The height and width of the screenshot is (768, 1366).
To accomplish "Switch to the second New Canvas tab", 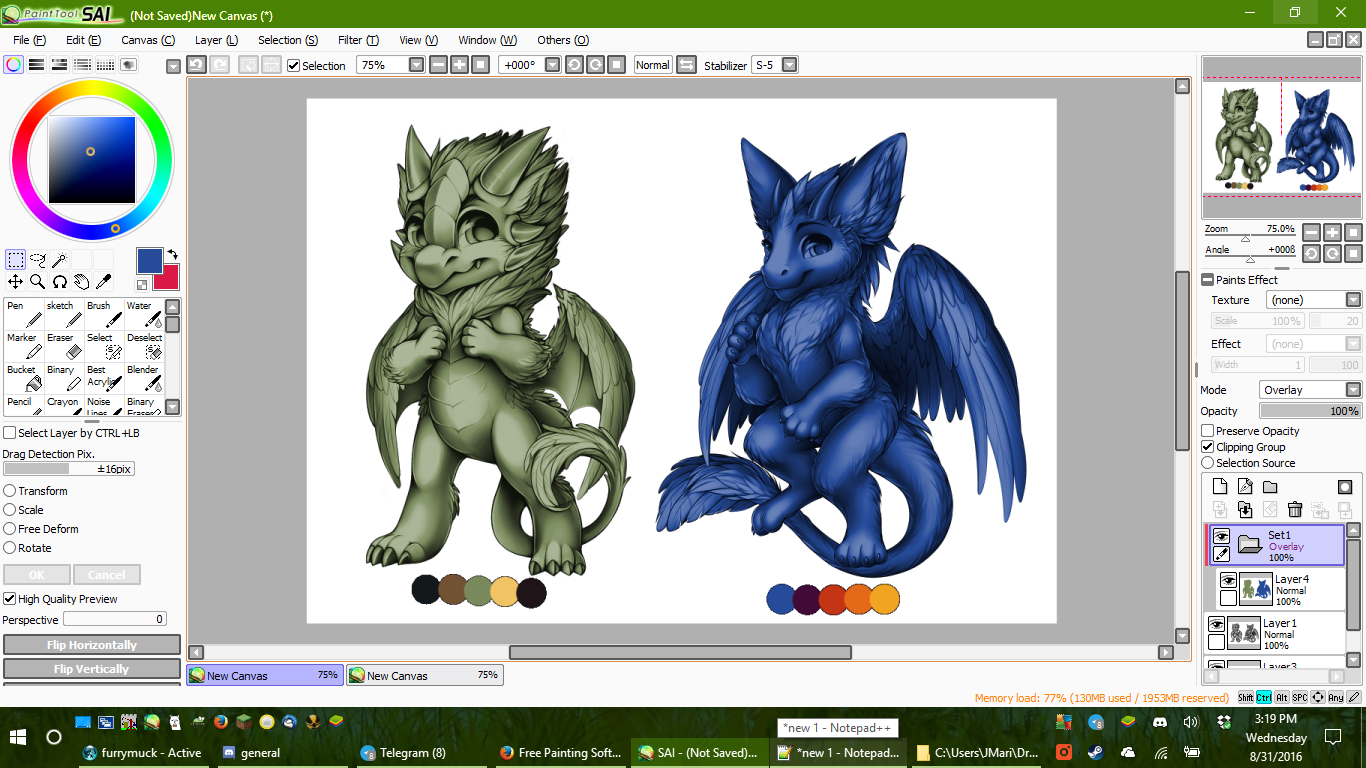I will [425, 676].
